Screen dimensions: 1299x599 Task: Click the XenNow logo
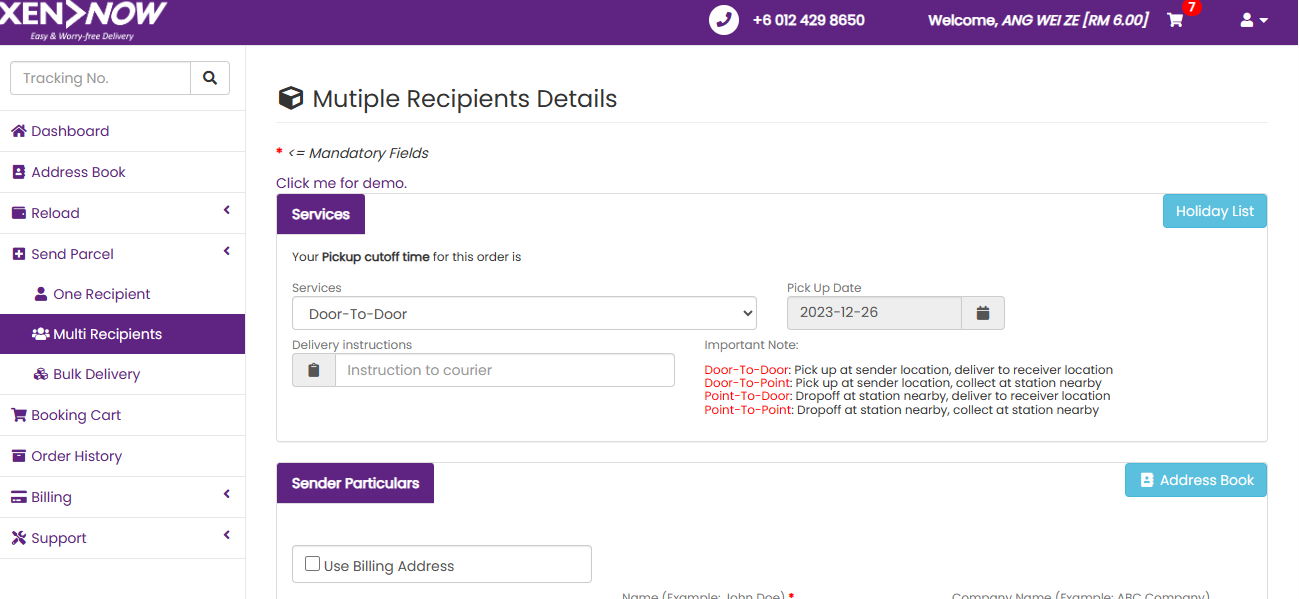[83, 20]
